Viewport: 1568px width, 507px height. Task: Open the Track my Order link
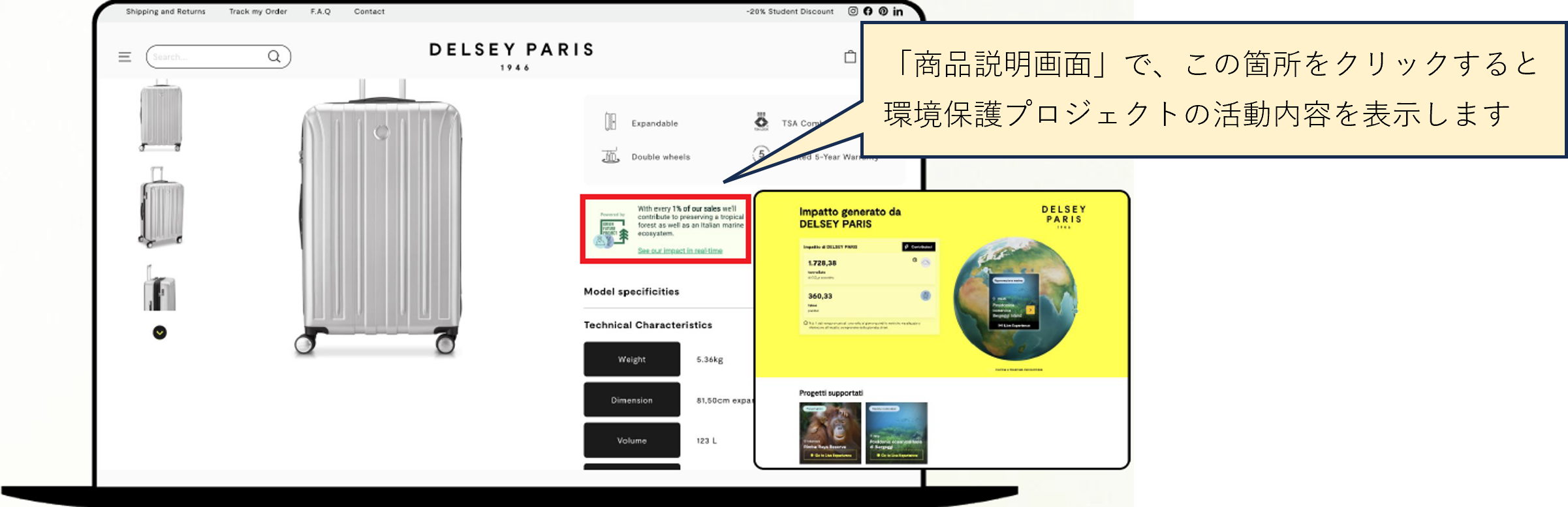258,11
